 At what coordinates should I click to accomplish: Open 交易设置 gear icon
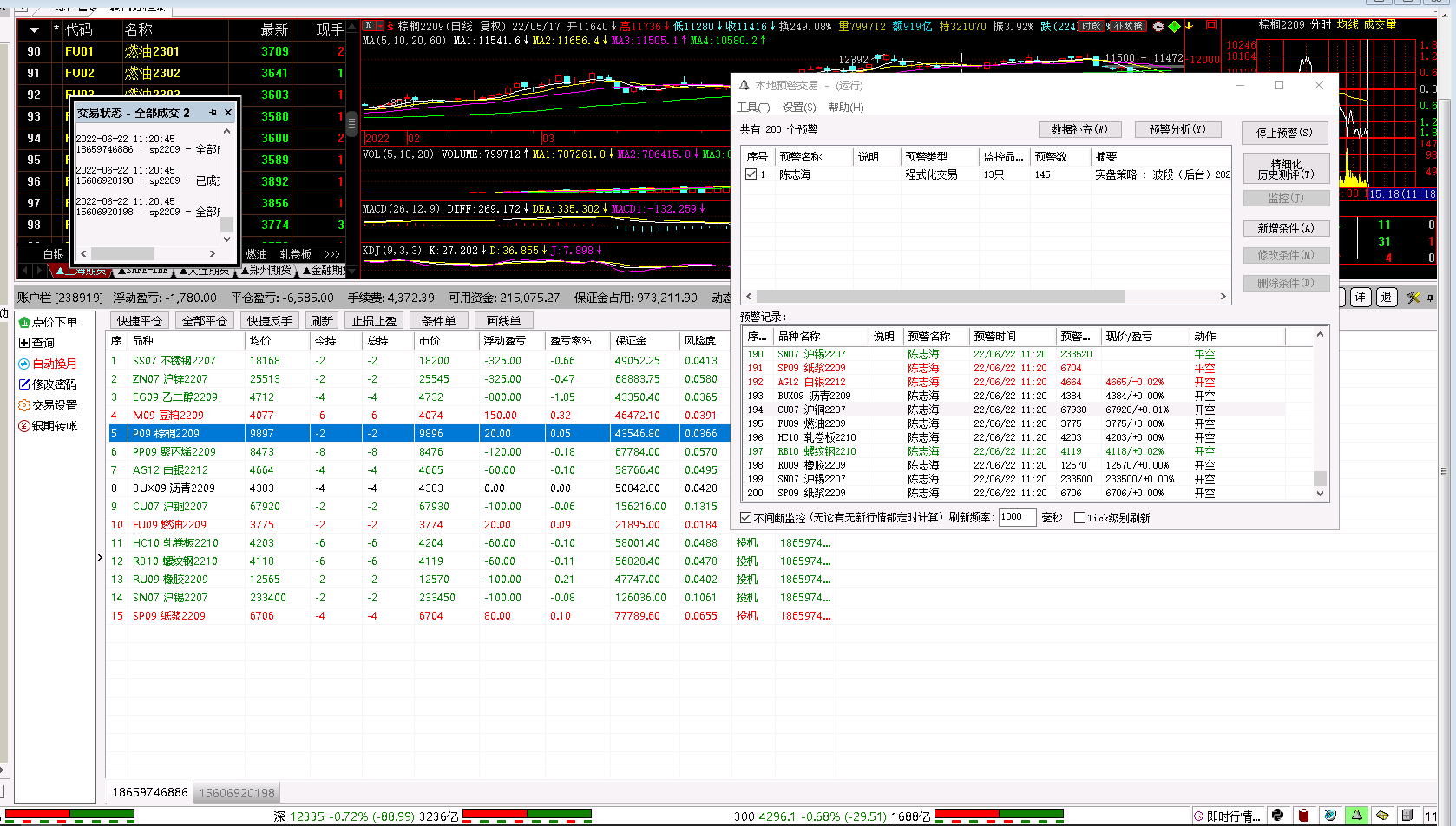point(24,405)
